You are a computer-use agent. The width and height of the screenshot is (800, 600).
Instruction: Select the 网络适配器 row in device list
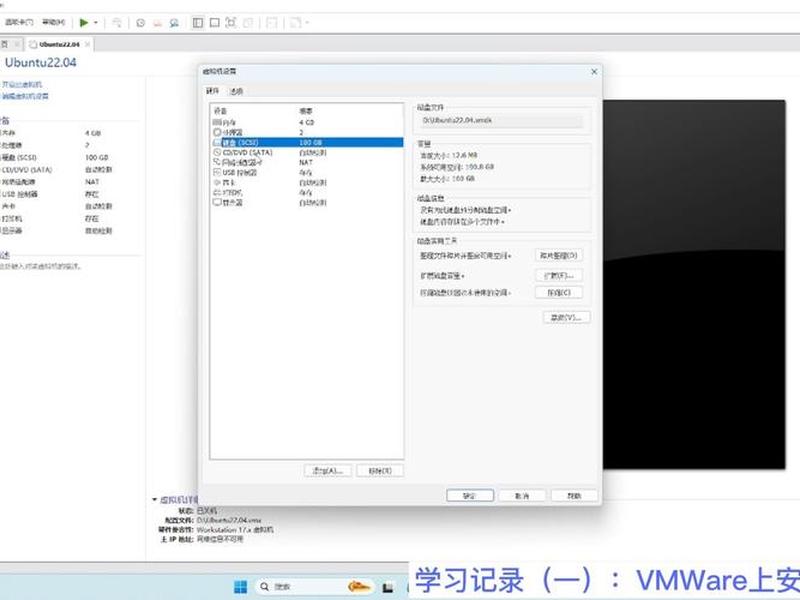pyautogui.click(x=307, y=162)
